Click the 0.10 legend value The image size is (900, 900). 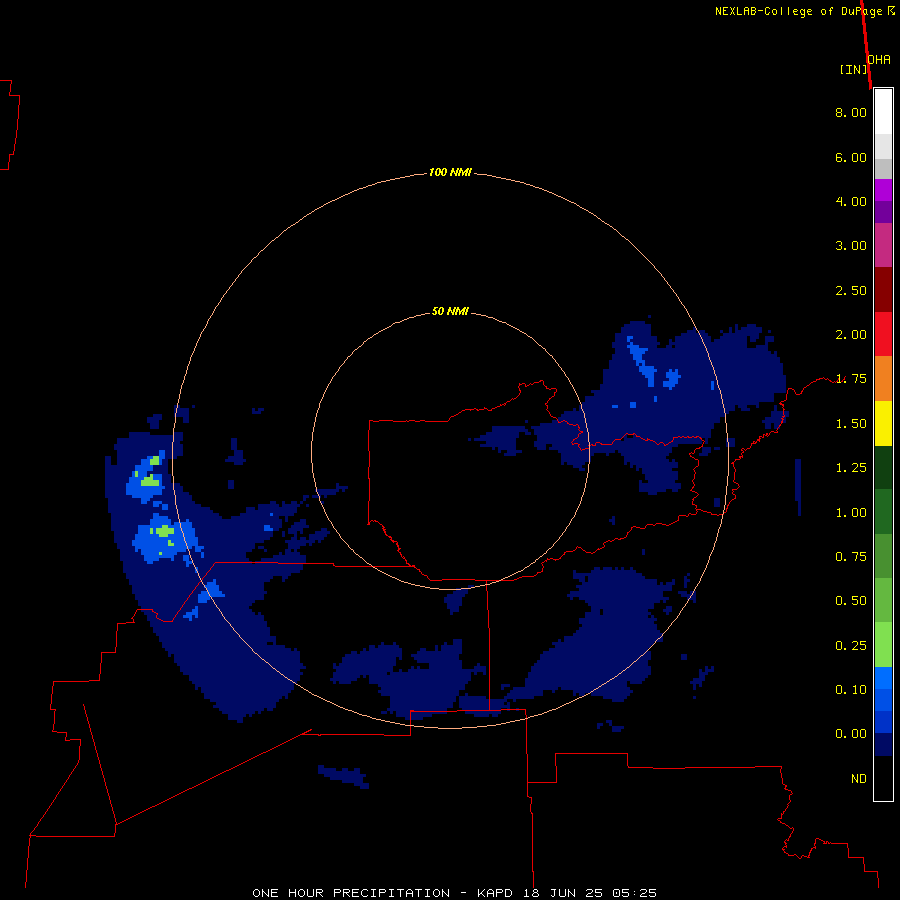click(x=851, y=690)
